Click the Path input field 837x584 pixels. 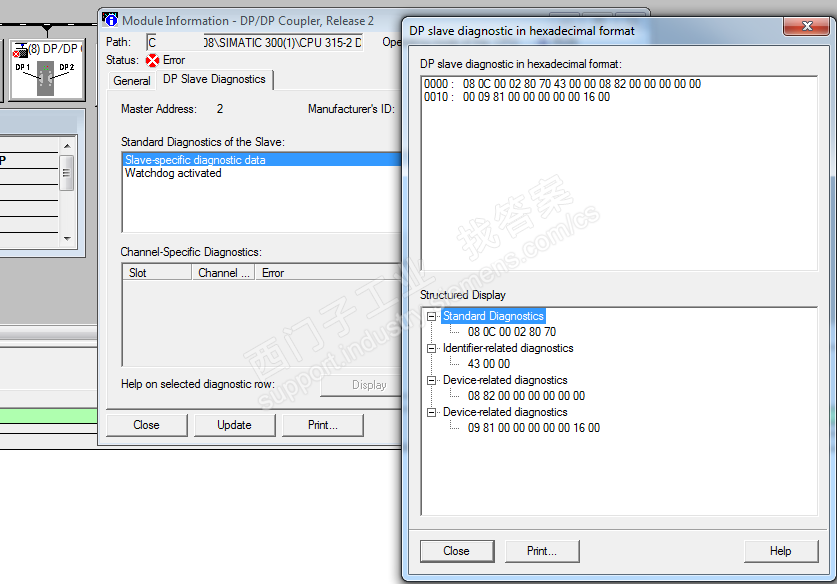(255, 42)
